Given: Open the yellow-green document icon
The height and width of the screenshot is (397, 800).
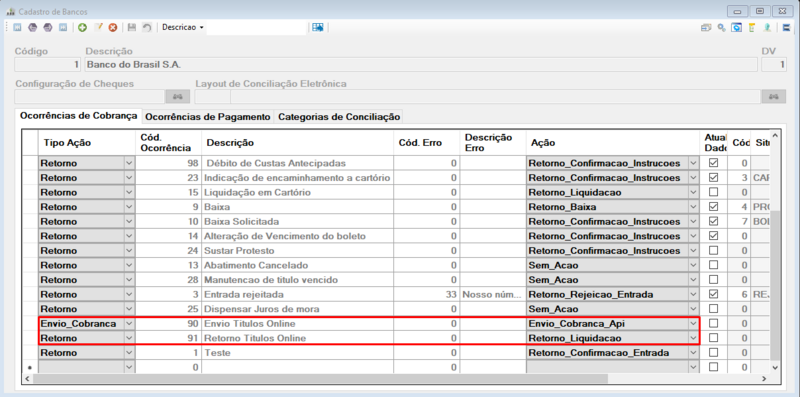Looking at the screenshot, I should coord(752,28).
